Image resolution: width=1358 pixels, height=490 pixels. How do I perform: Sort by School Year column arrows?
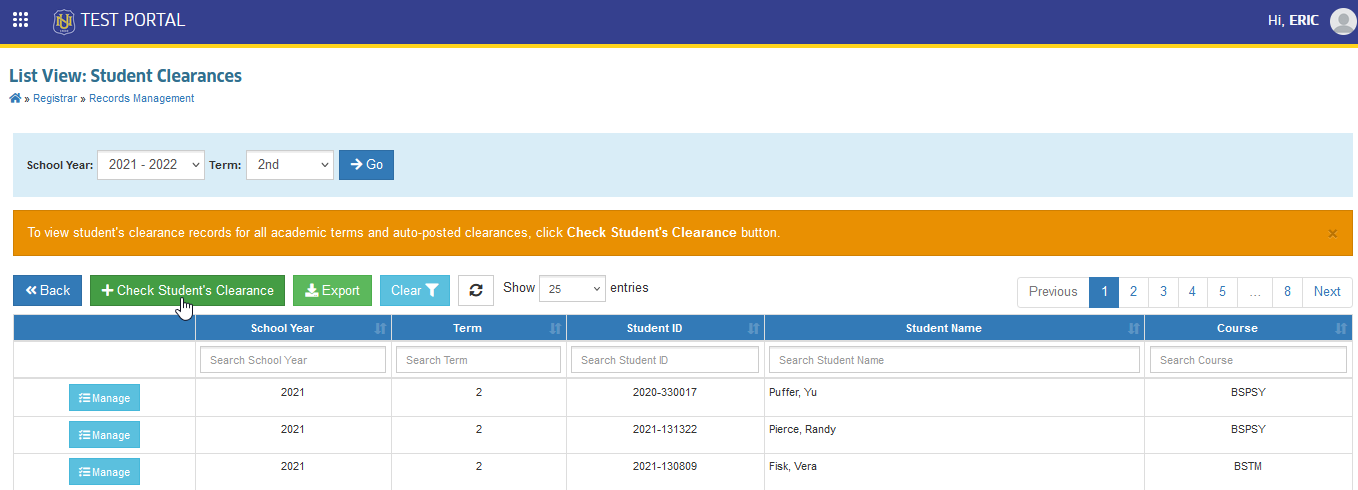[380, 328]
